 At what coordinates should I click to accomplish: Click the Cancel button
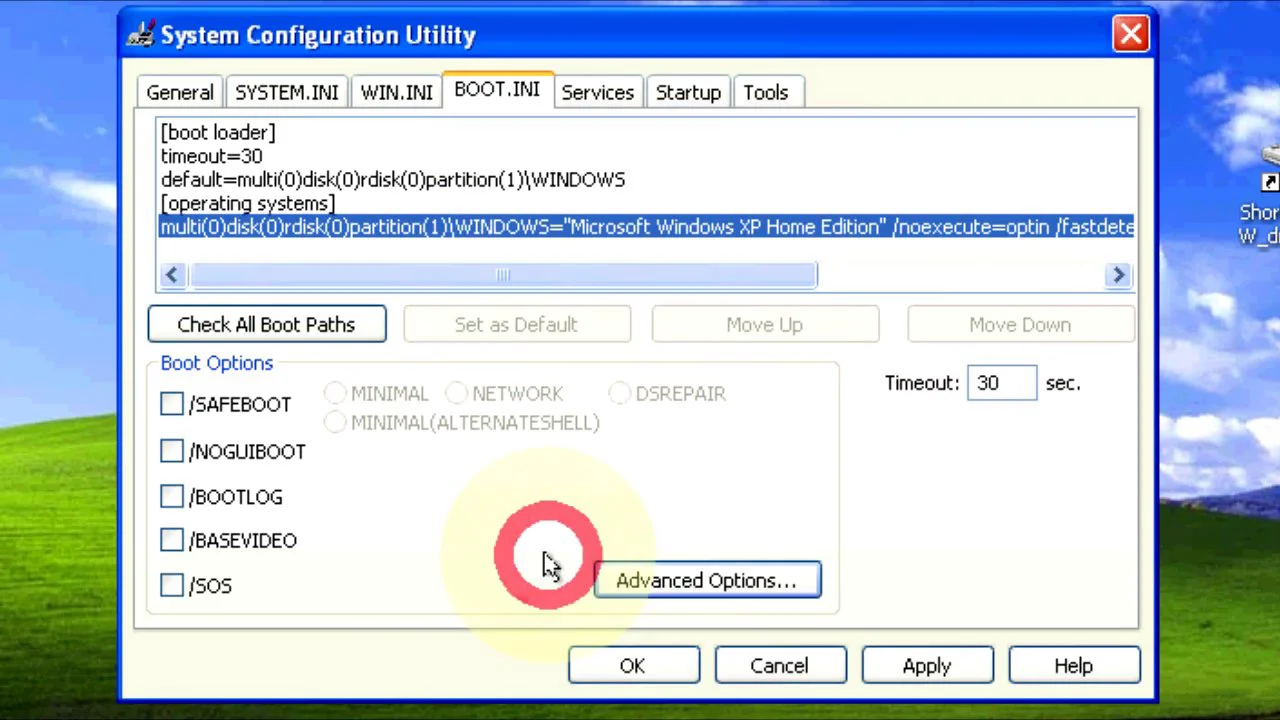(x=780, y=666)
